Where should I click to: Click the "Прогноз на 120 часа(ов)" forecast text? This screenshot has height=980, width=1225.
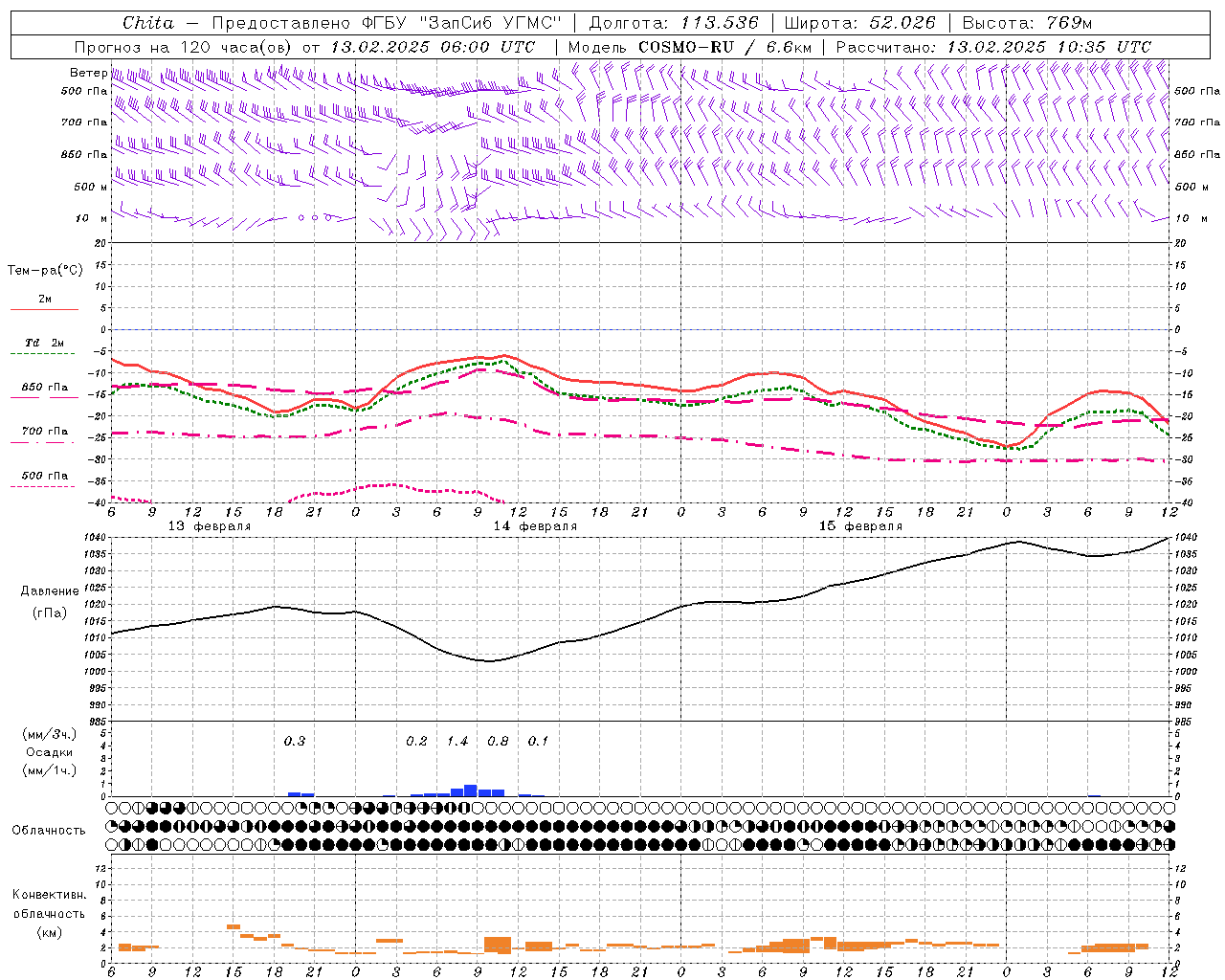coord(184,47)
